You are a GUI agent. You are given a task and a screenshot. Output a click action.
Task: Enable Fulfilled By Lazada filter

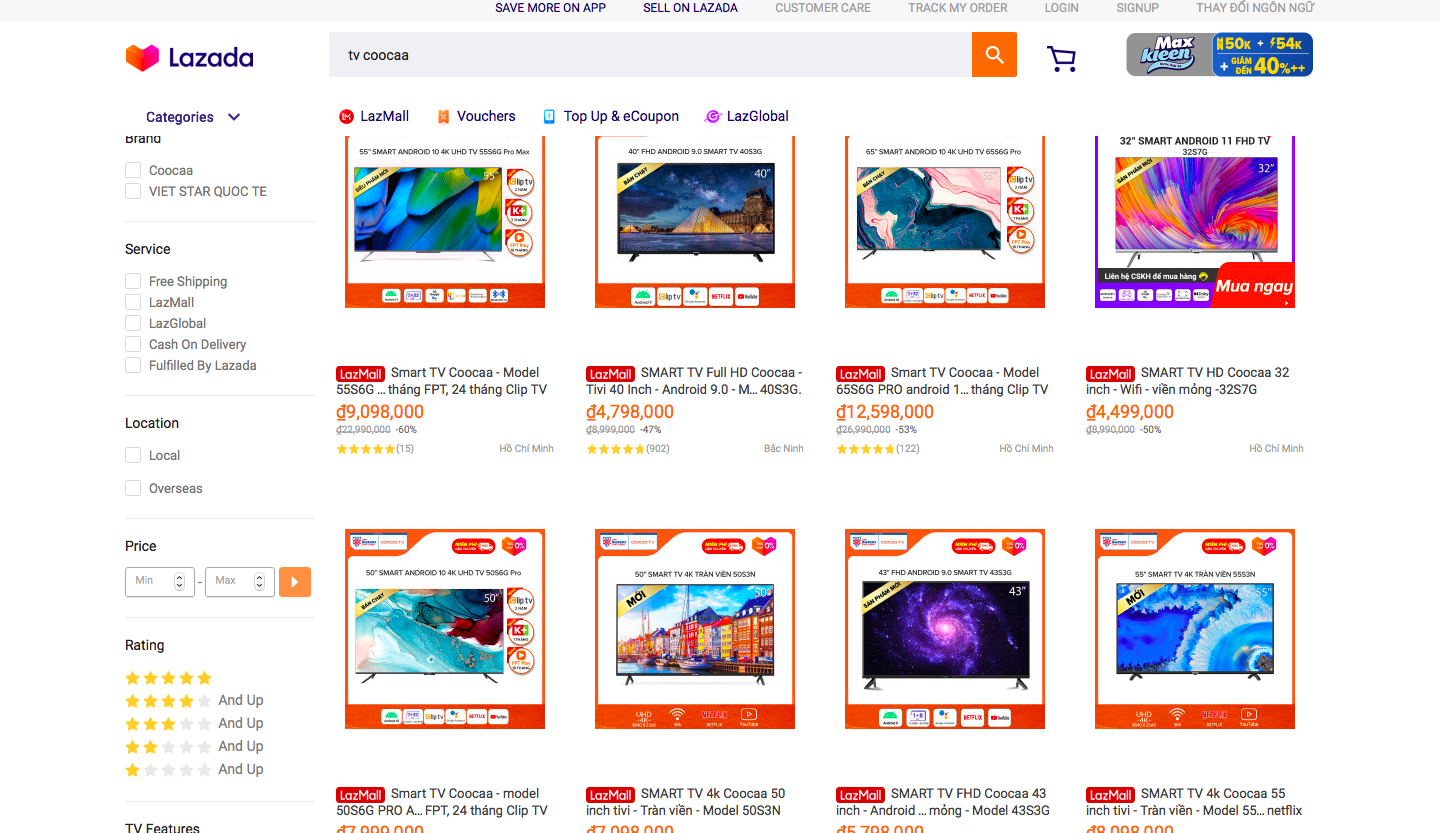[133, 365]
